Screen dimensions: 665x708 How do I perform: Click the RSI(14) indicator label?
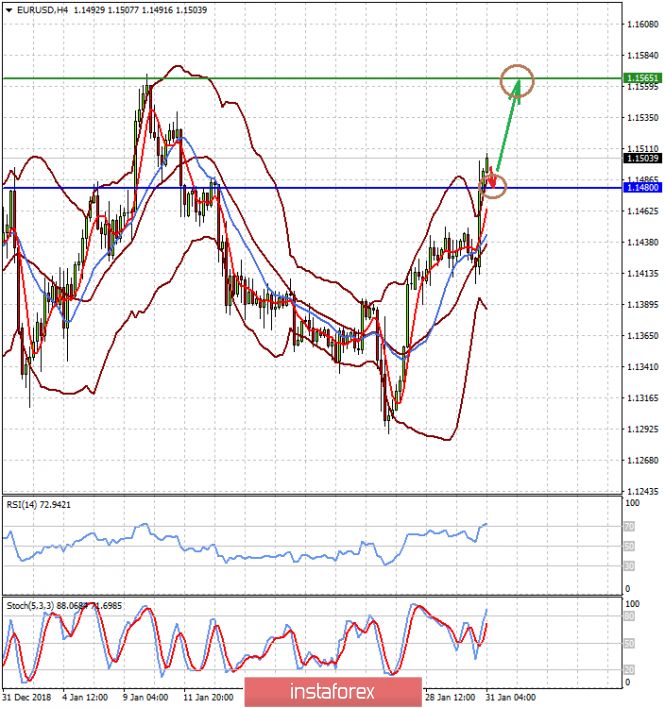point(40,504)
